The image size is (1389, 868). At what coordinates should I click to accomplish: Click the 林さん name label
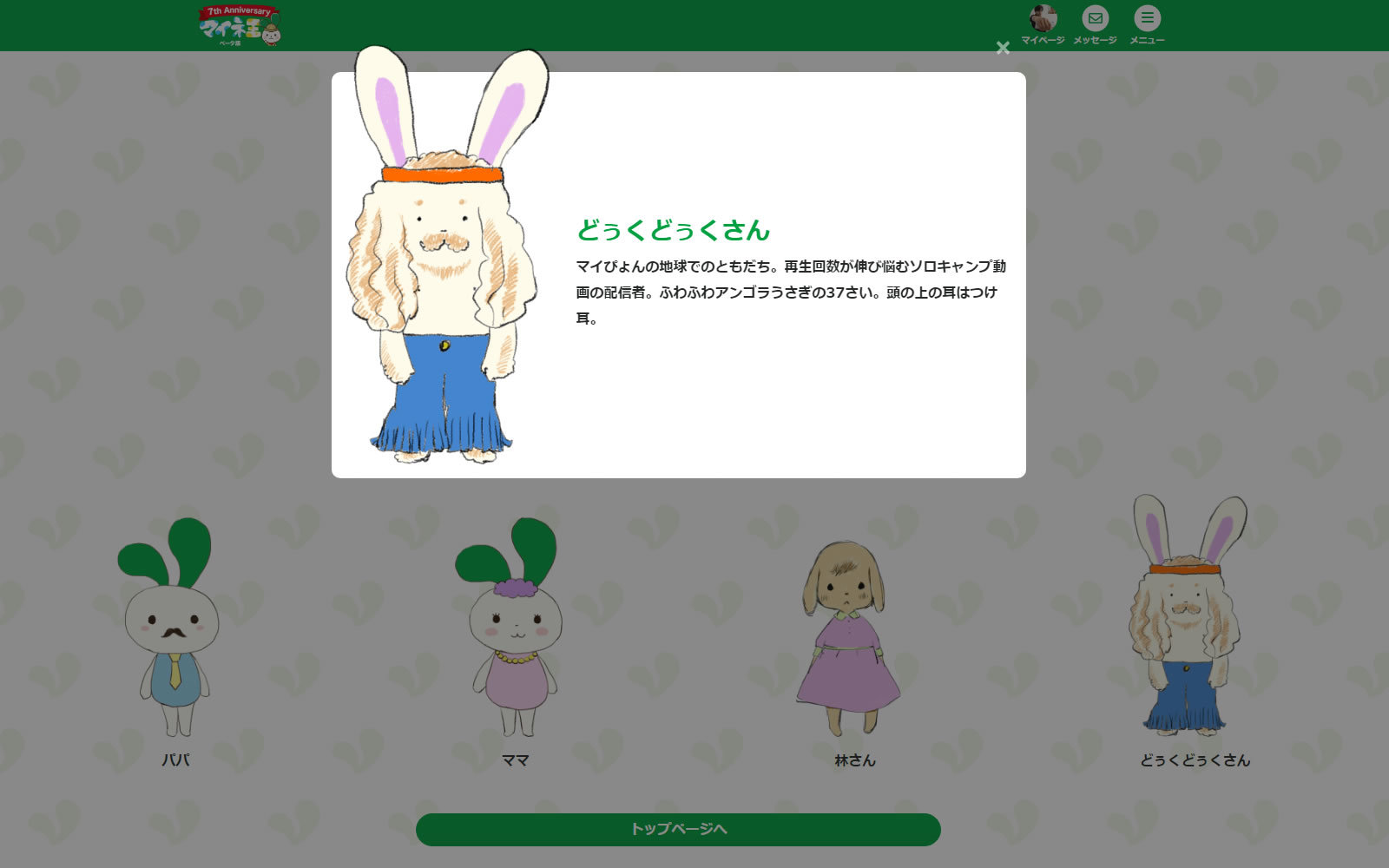point(855,760)
